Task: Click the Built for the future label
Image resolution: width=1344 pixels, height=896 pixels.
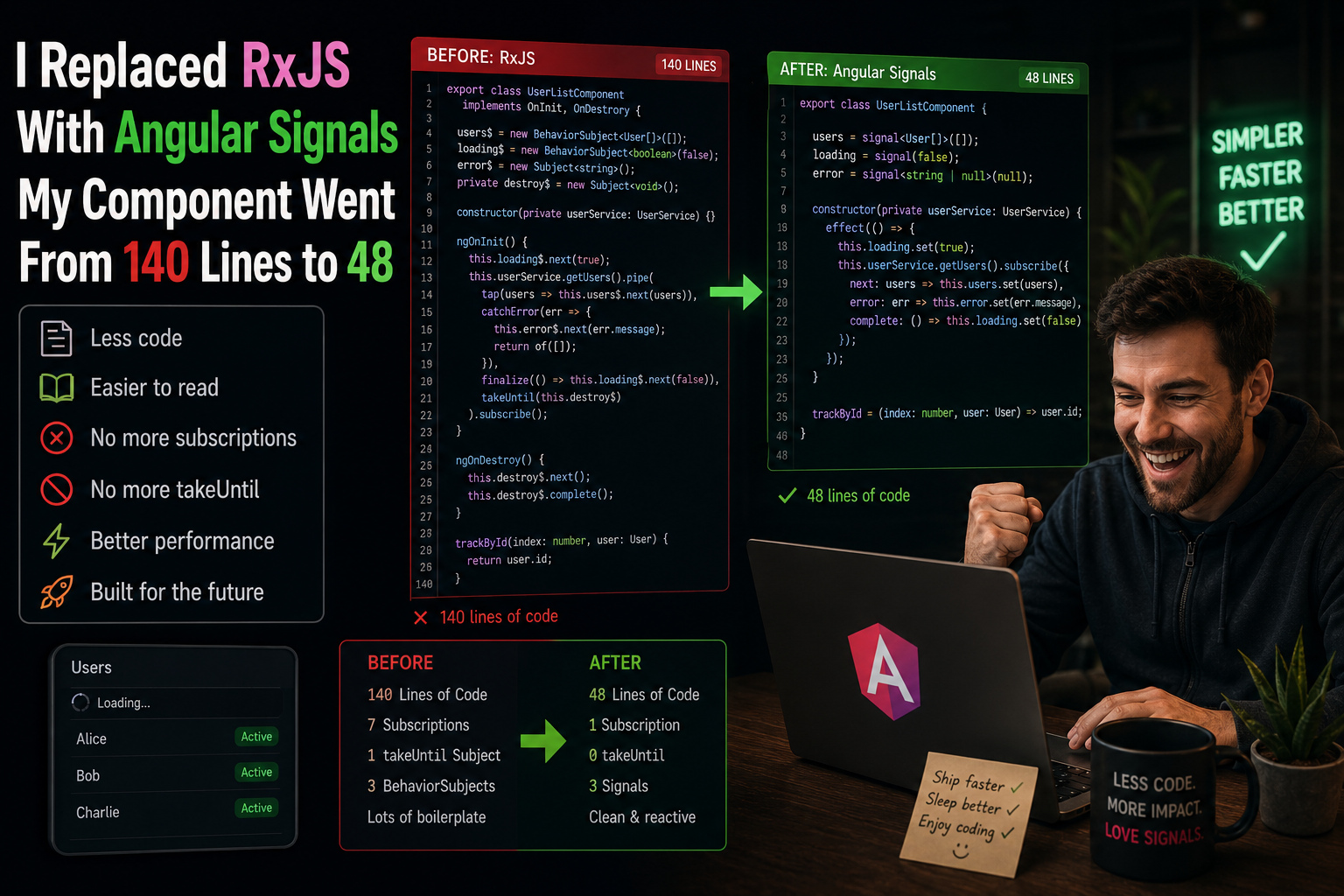Action: [177, 591]
